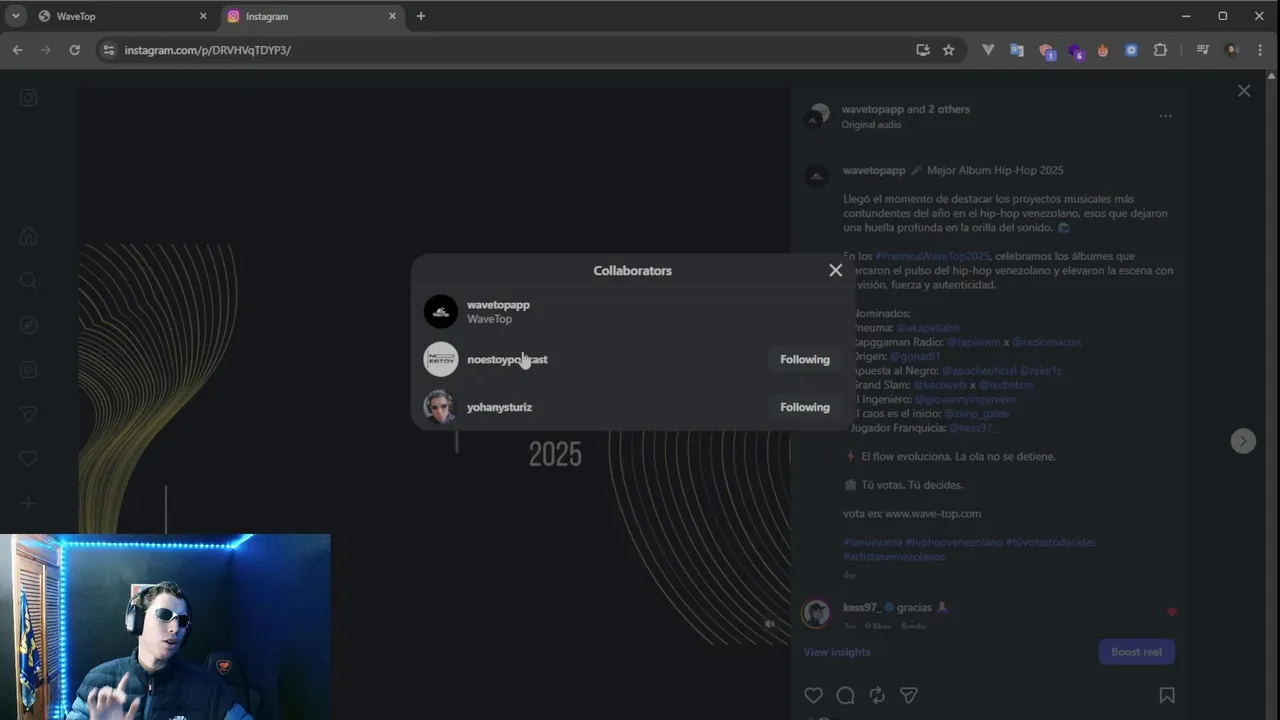Open yohanysturiz collaborator profile
Image resolution: width=1280 pixels, height=720 pixels.
pos(499,407)
